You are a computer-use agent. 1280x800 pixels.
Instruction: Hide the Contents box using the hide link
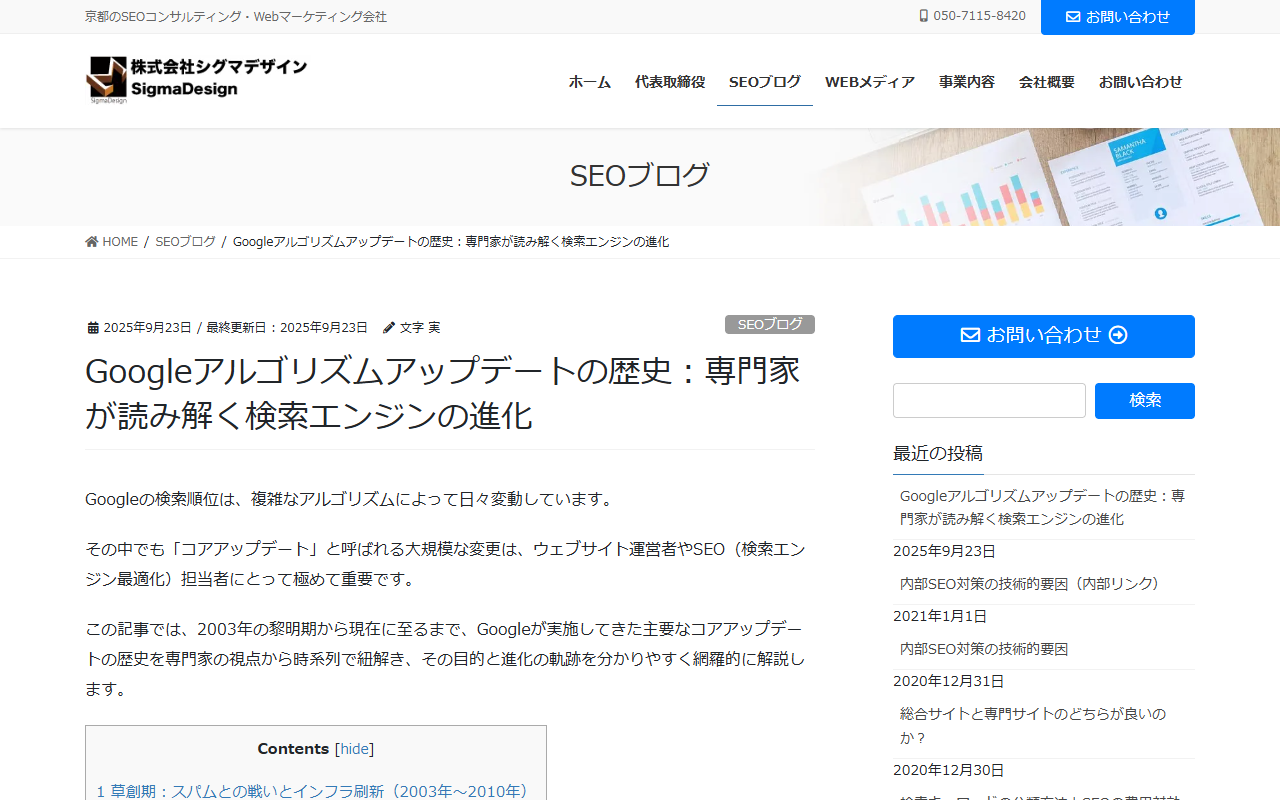point(354,748)
